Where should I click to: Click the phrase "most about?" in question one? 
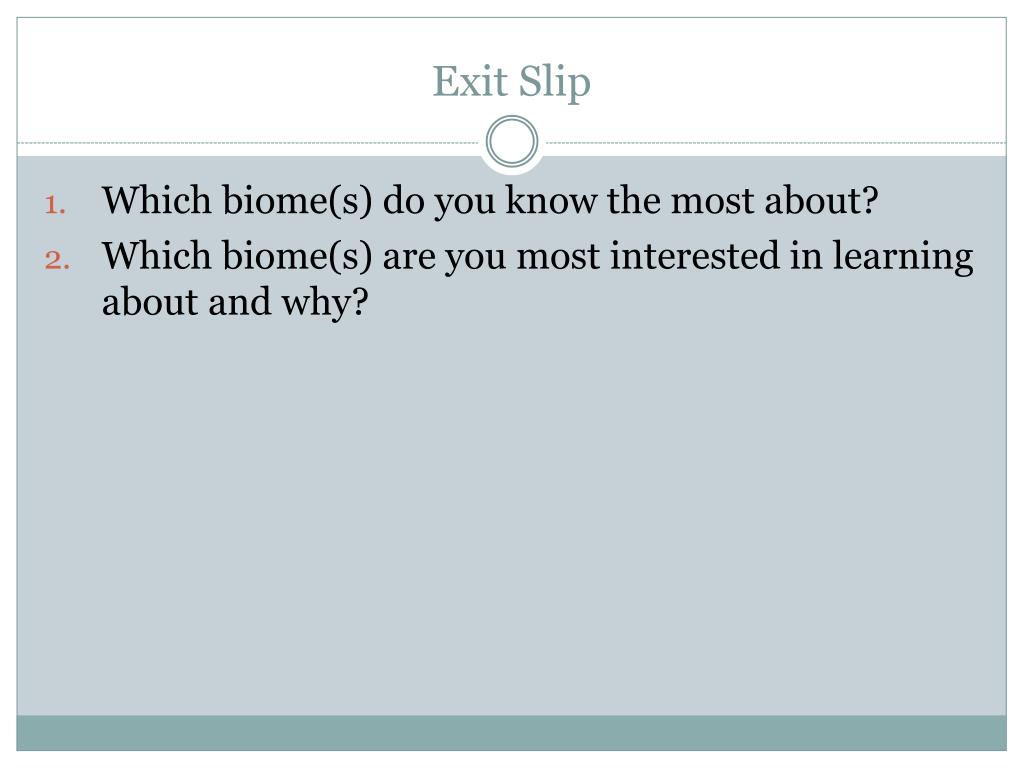point(775,200)
